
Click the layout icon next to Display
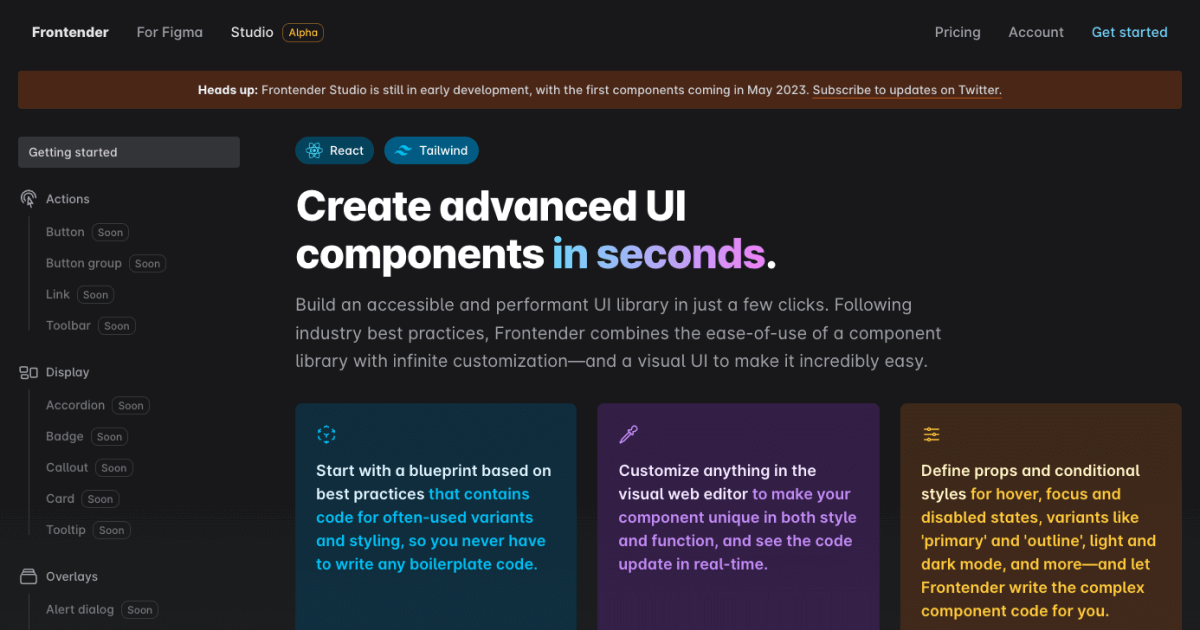pyautogui.click(x=28, y=371)
